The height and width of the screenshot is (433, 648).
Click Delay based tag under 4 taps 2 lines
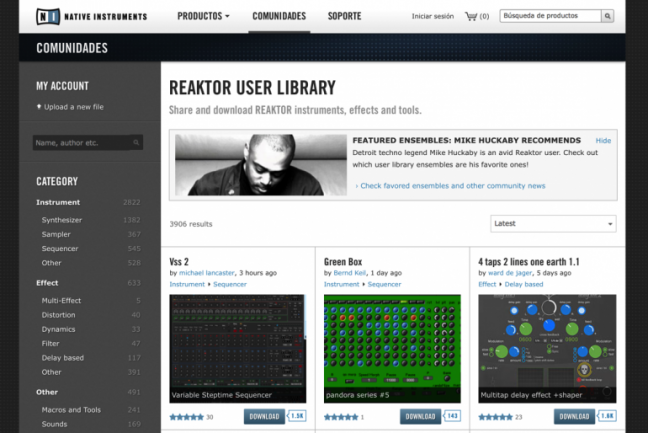524,284
